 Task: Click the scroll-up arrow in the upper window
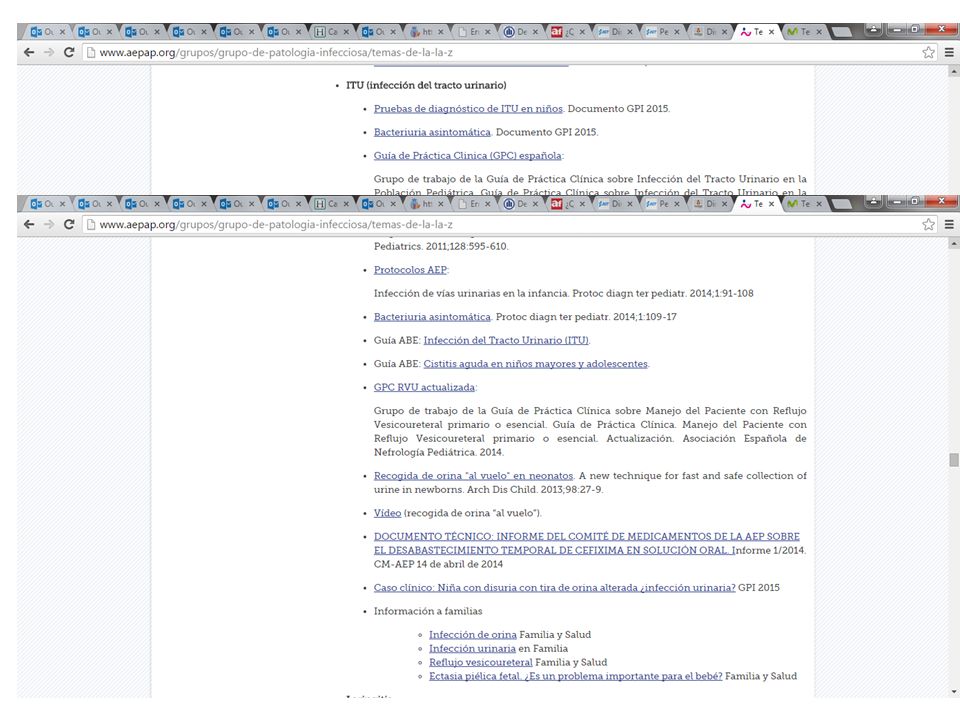tap(954, 72)
